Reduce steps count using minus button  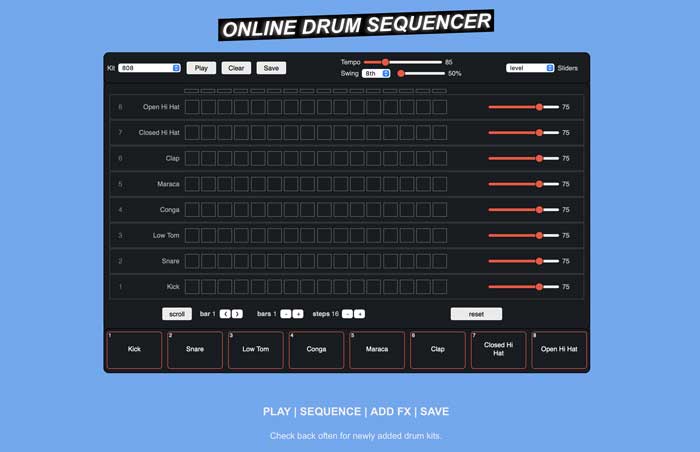point(348,313)
